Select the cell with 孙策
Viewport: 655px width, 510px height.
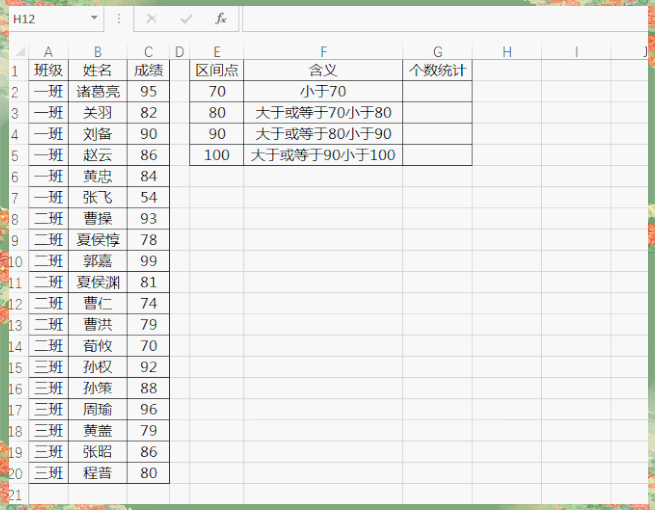click(x=98, y=388)
